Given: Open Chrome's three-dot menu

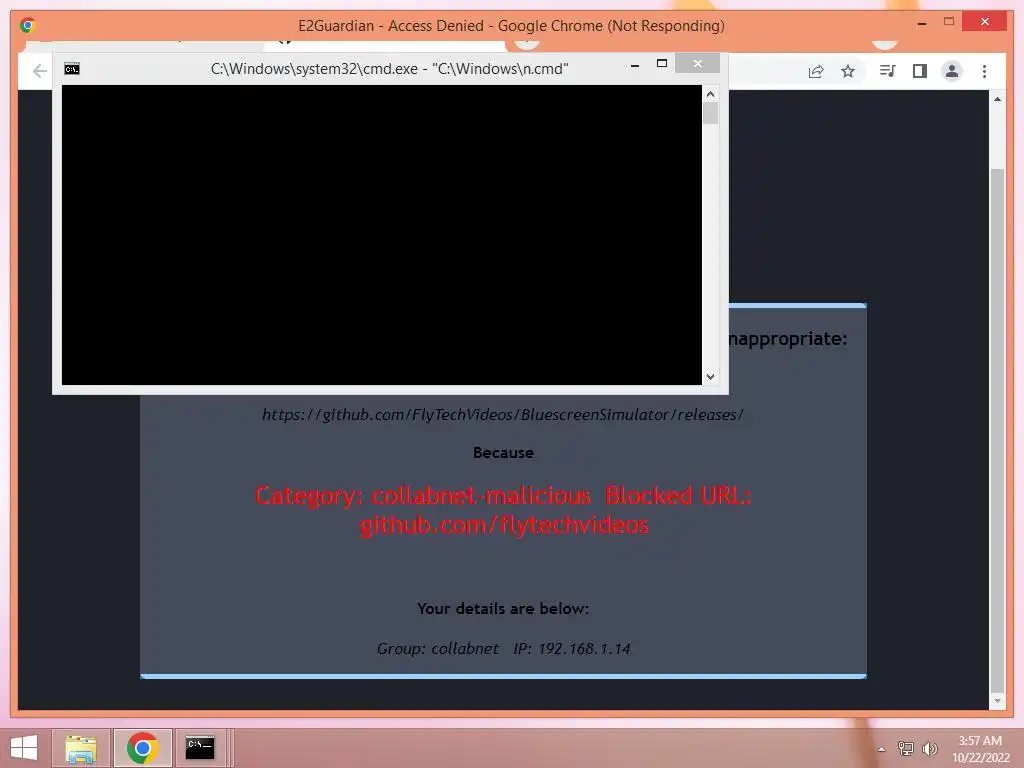Looking at the screenshot, I should pos(984,71).
